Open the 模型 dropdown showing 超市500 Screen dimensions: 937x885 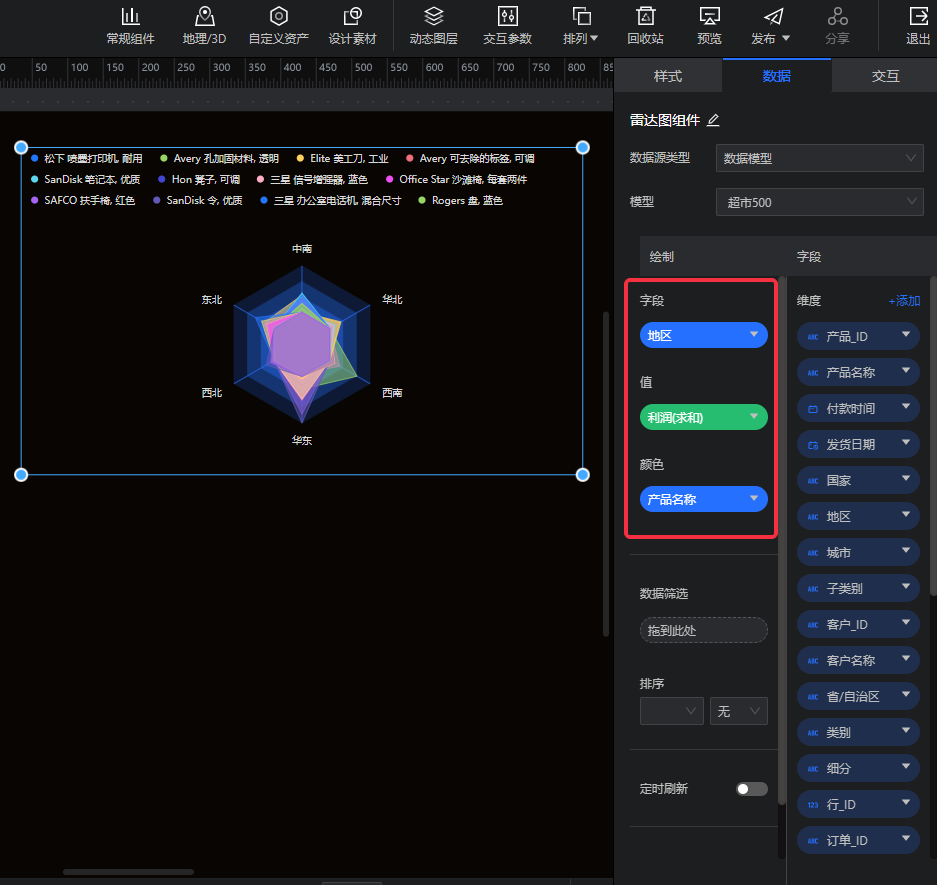[x=819, y=202]
